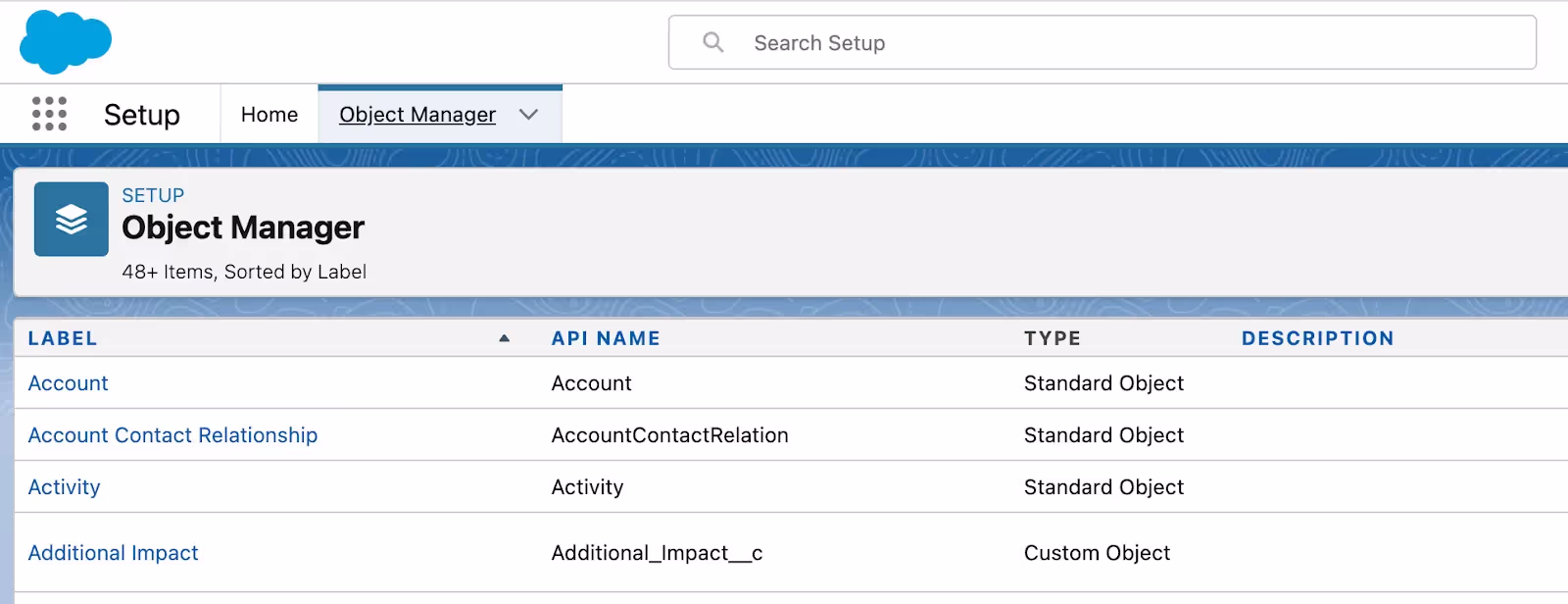Click the AccountContactRelation API name cell

point(669,435)
